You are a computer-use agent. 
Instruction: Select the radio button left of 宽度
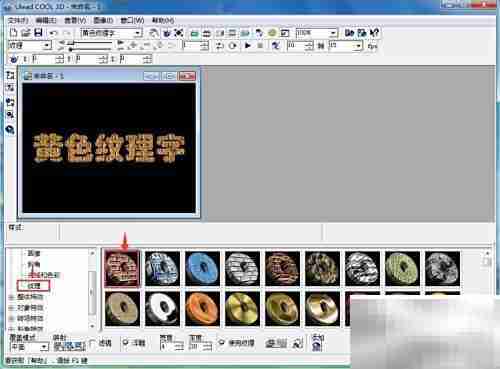125,343
